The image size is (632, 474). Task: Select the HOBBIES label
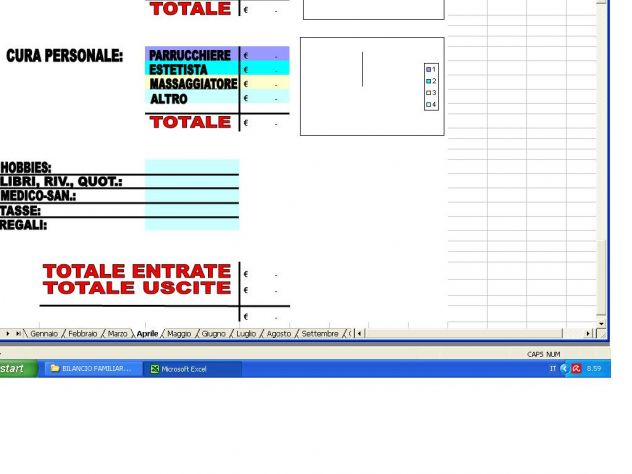tap(26, 168)
